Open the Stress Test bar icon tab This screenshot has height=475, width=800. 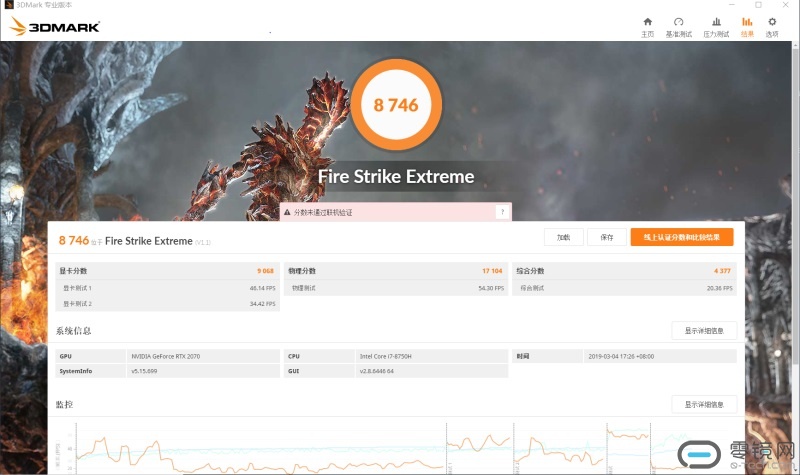pos(716,22)
